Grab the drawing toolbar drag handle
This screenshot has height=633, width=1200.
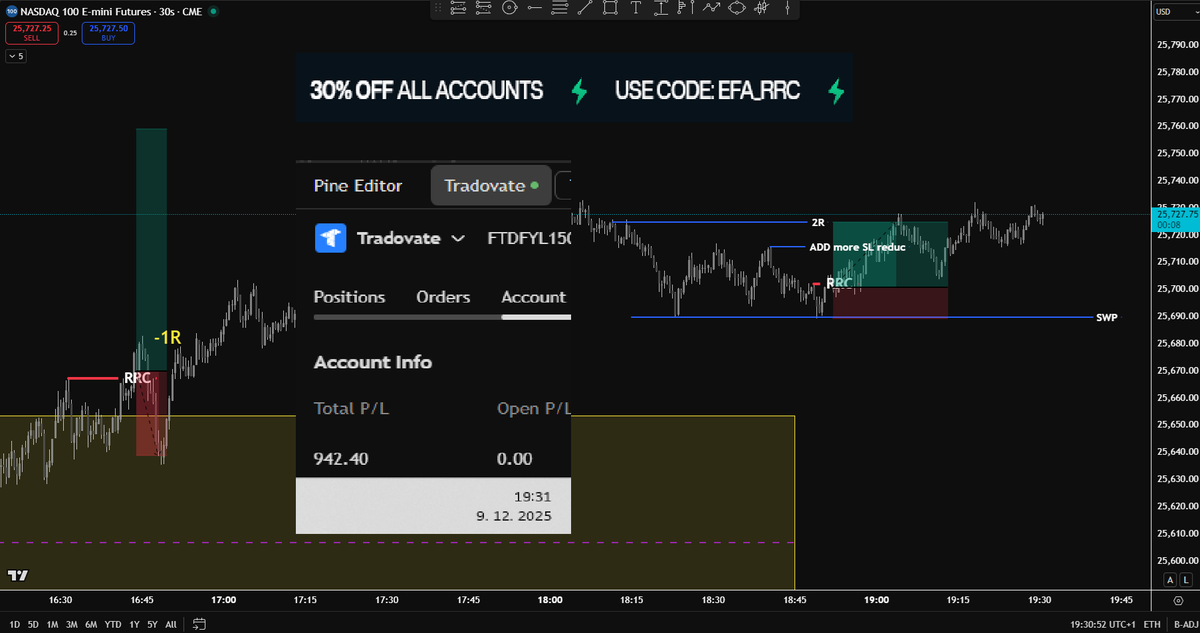(x=438, y=8)
